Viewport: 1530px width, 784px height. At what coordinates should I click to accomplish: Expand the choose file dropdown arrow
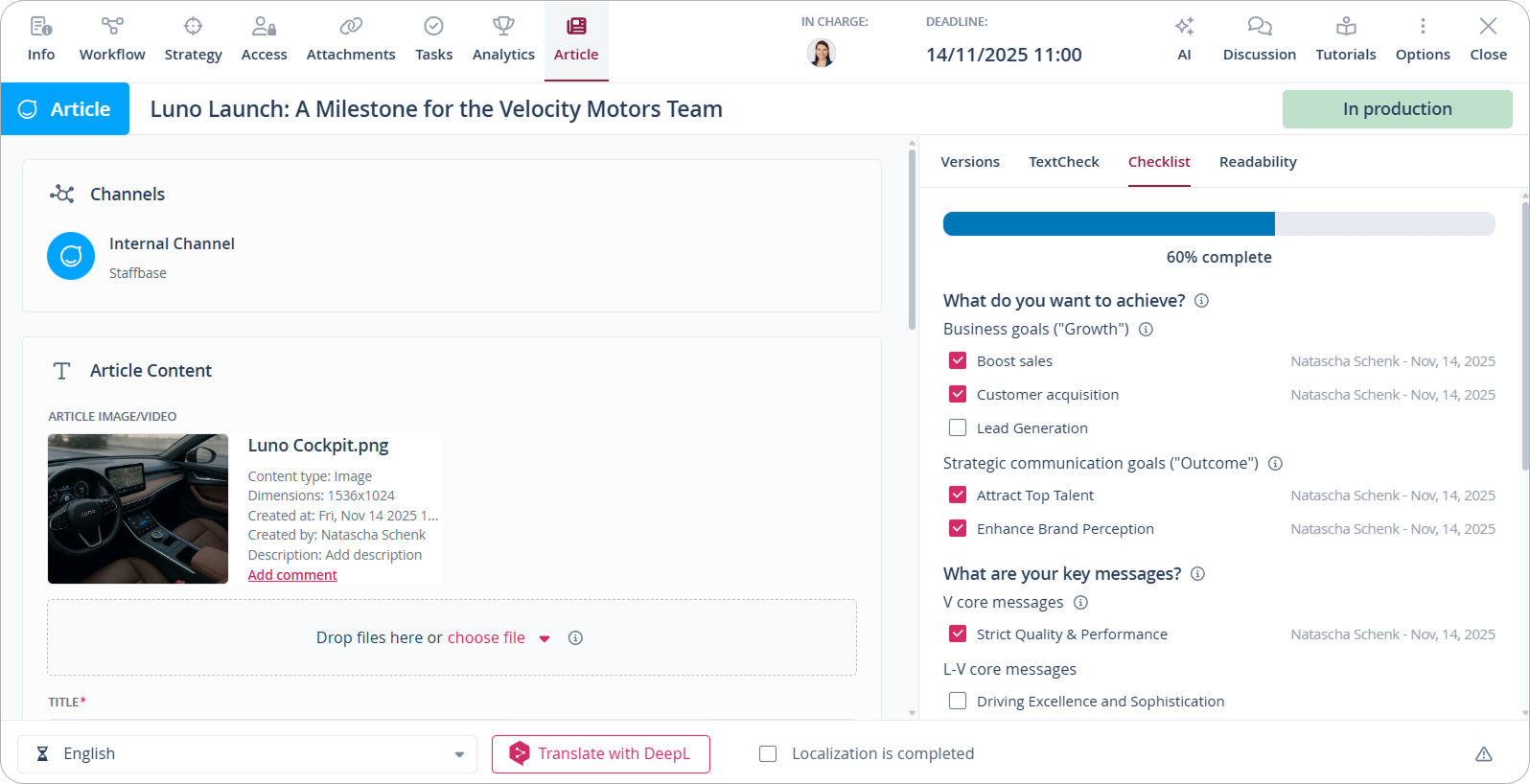pos(545,638)
